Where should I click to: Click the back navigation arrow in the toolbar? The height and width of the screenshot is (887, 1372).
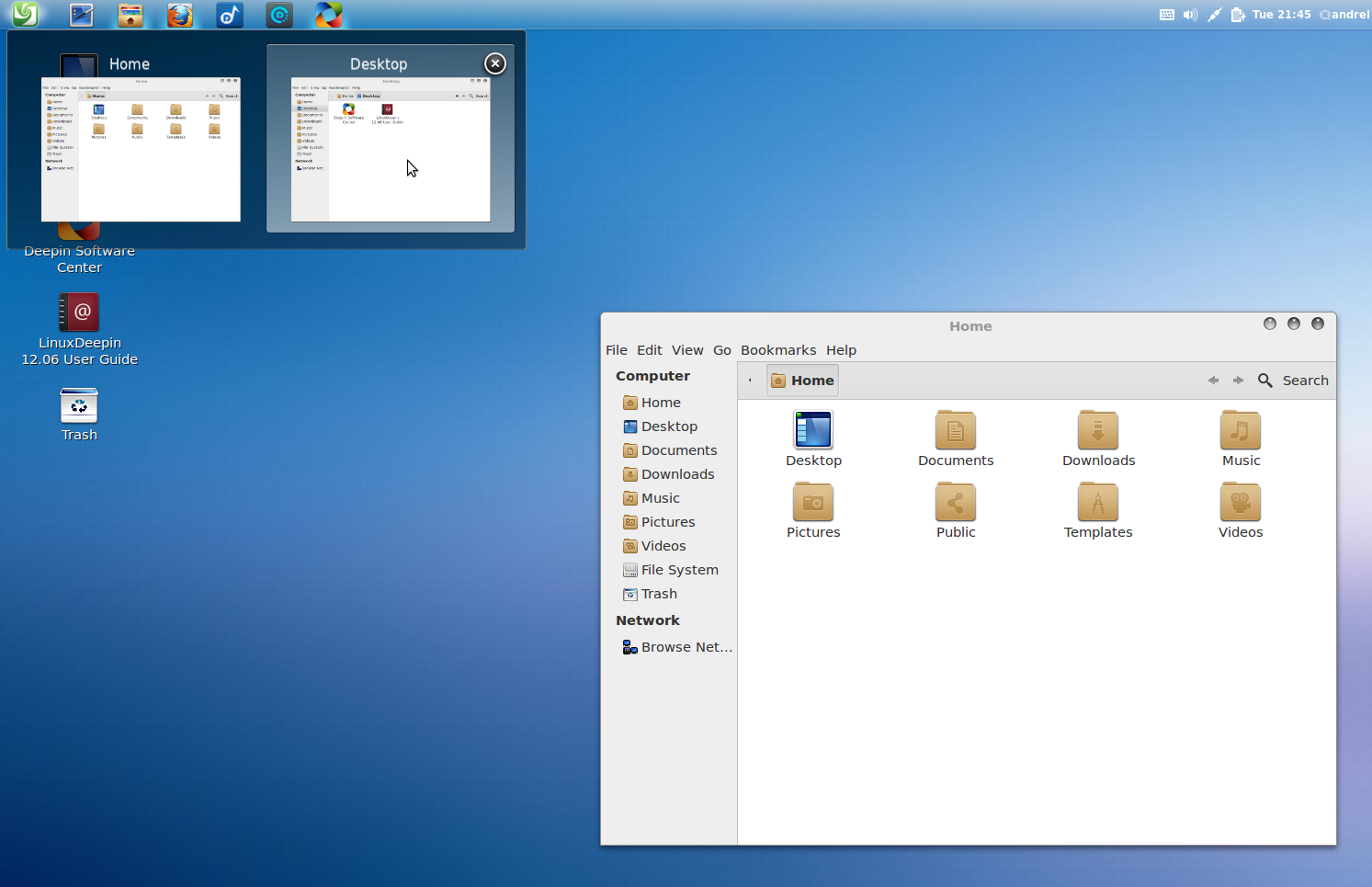(1213, 380)
